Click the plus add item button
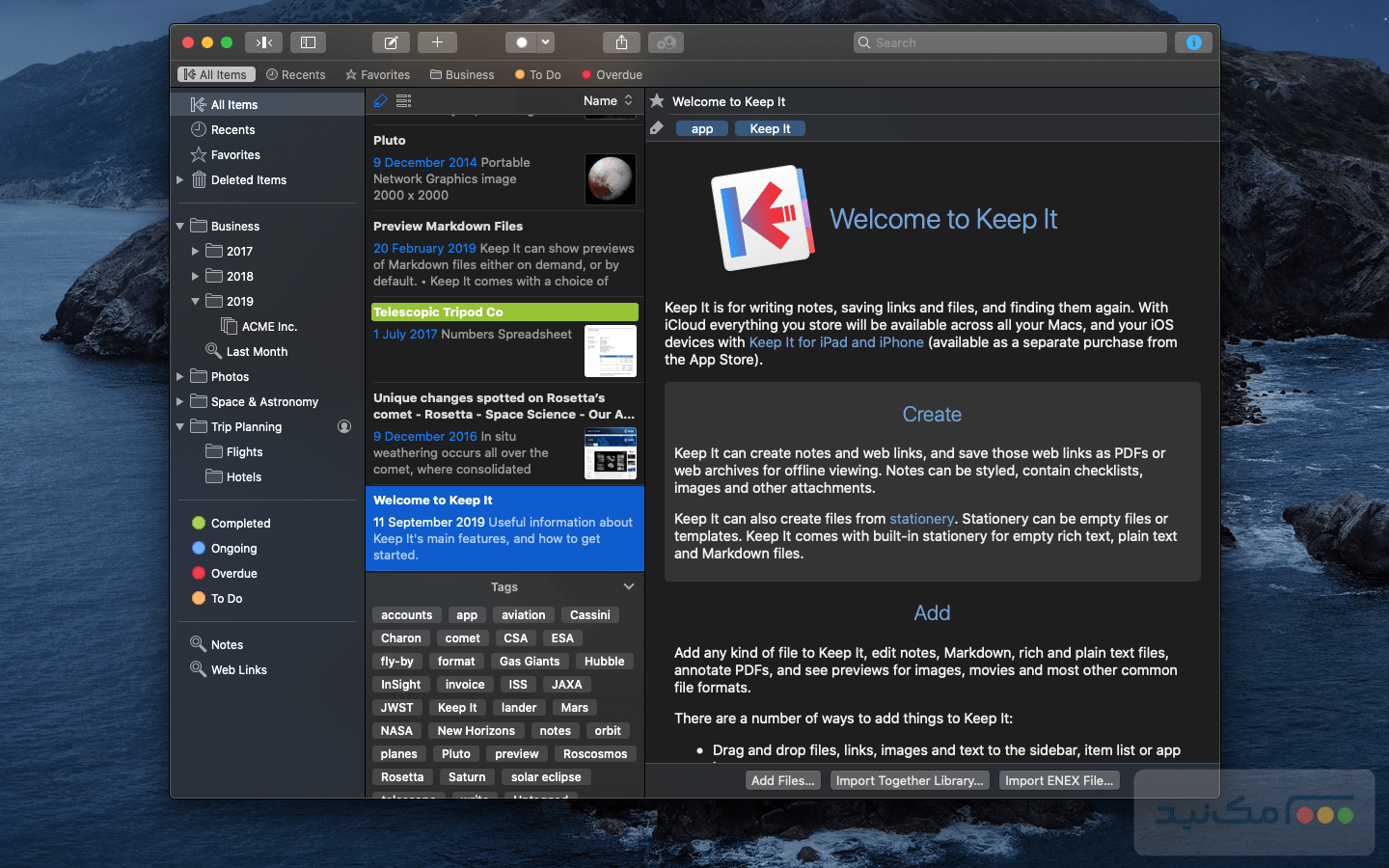 (437, 42)
